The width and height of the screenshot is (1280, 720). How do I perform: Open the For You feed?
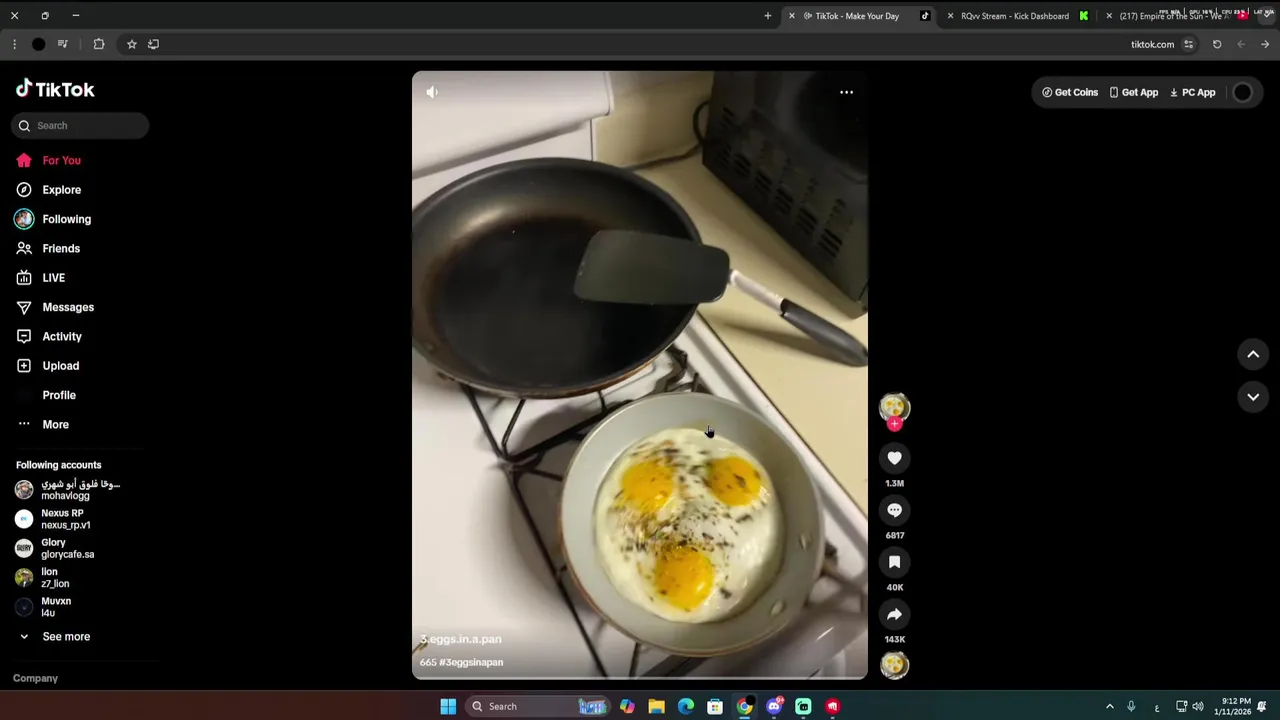tap(48, 160)
